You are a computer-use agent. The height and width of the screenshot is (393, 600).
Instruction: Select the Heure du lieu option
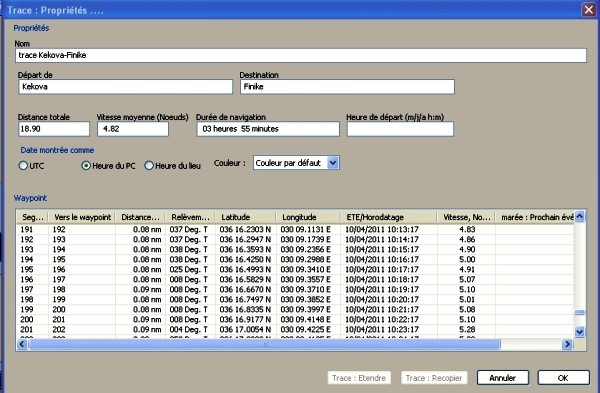pyautogui.click(x=149, y=166)
